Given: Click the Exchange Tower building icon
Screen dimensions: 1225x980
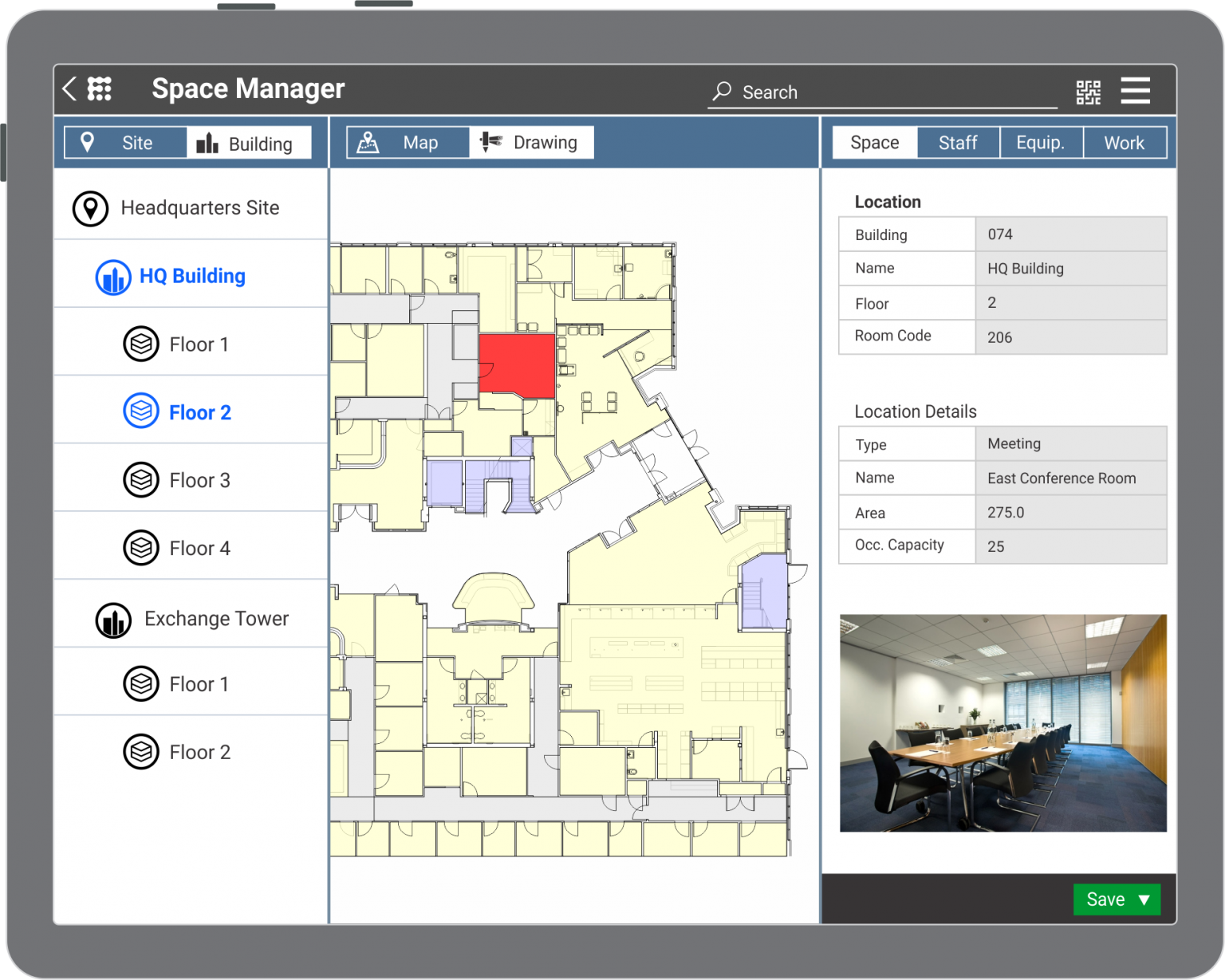Looking at the screenshot, I should 112,620.
